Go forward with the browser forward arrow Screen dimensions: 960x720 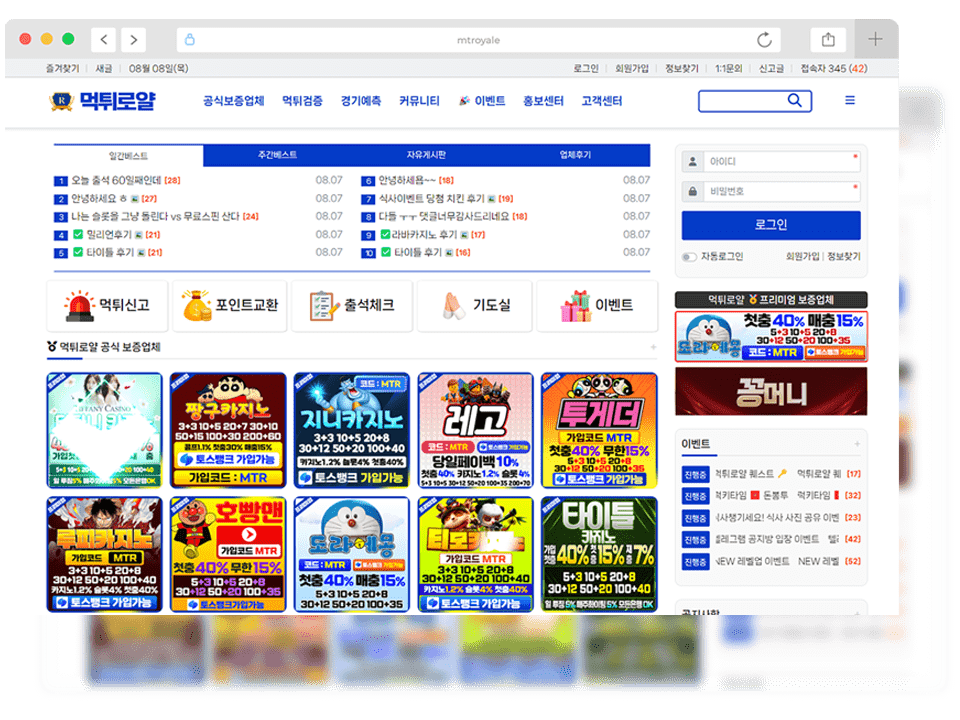(133, 40)
